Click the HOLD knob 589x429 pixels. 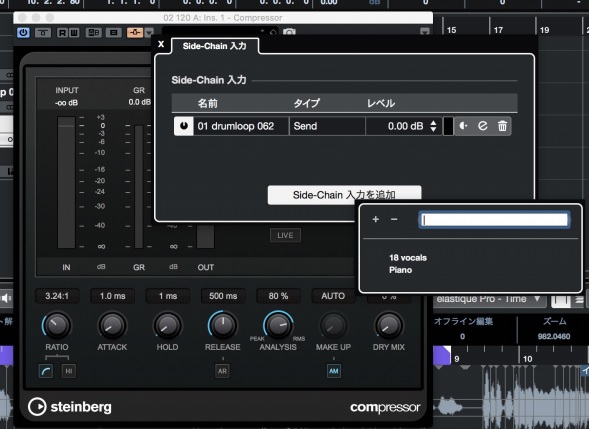tap(167, 325)
